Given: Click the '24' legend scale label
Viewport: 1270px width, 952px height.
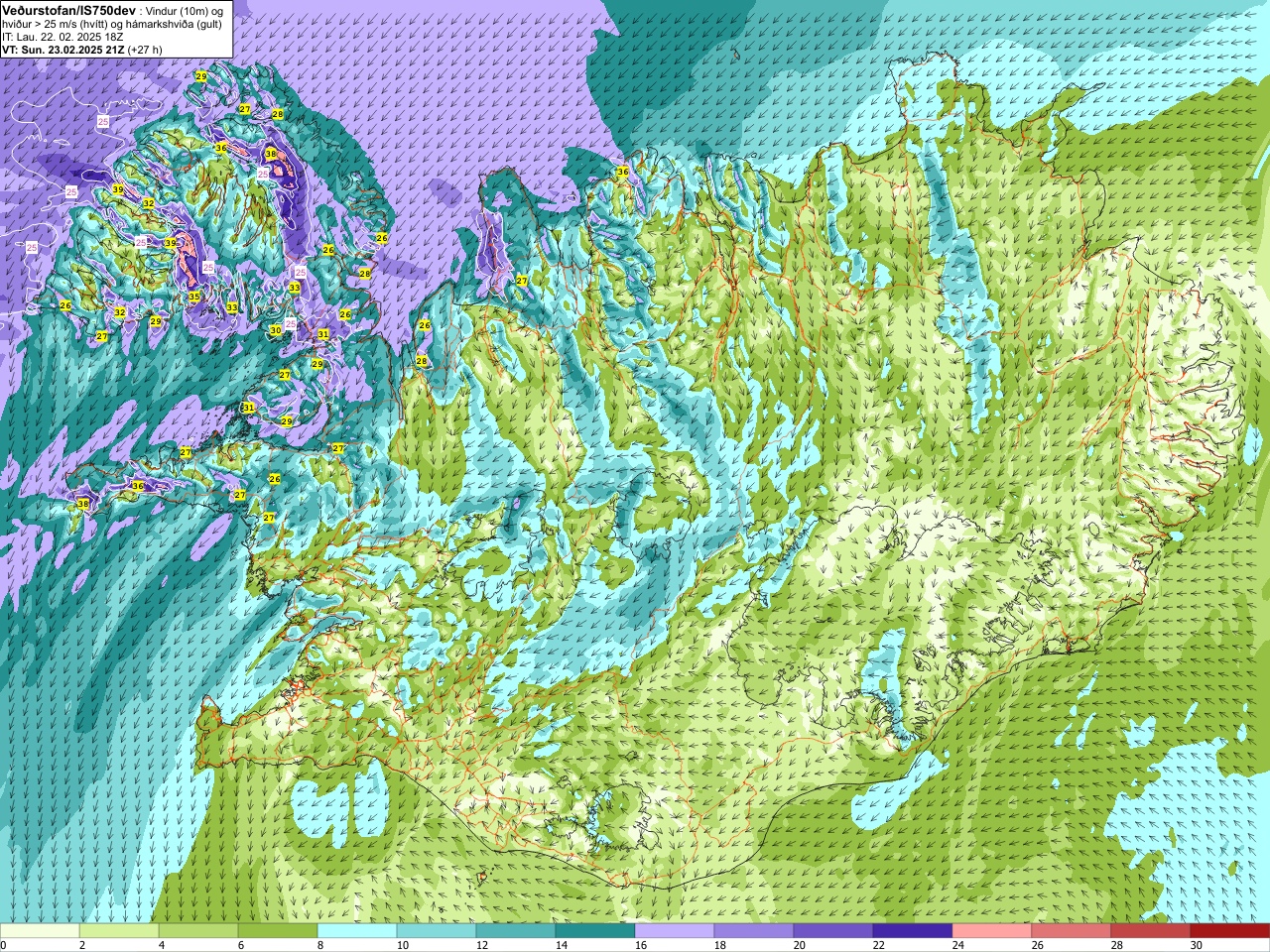Looking at the screenshot, I should coord(957,945).
